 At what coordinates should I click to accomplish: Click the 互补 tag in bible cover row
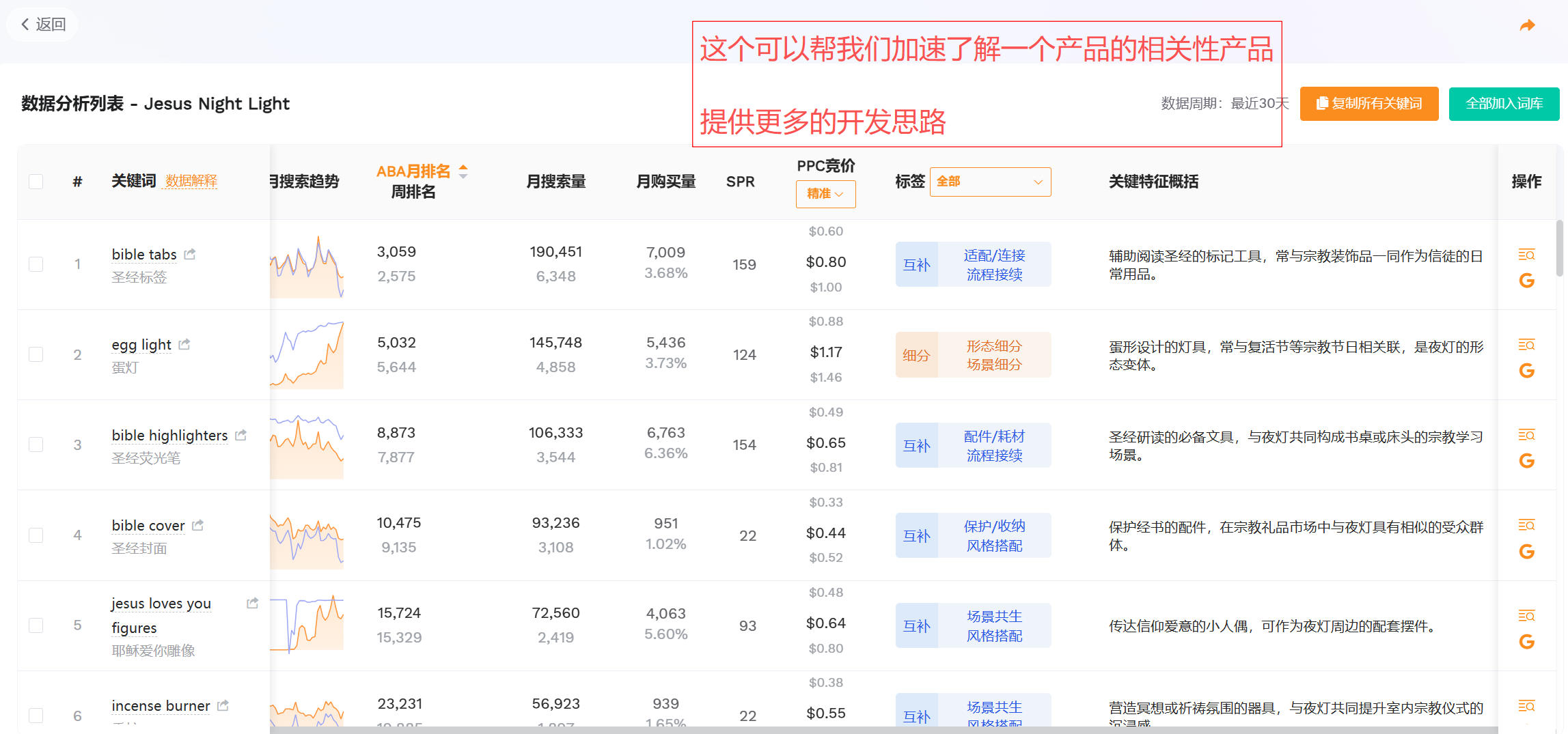916,536
